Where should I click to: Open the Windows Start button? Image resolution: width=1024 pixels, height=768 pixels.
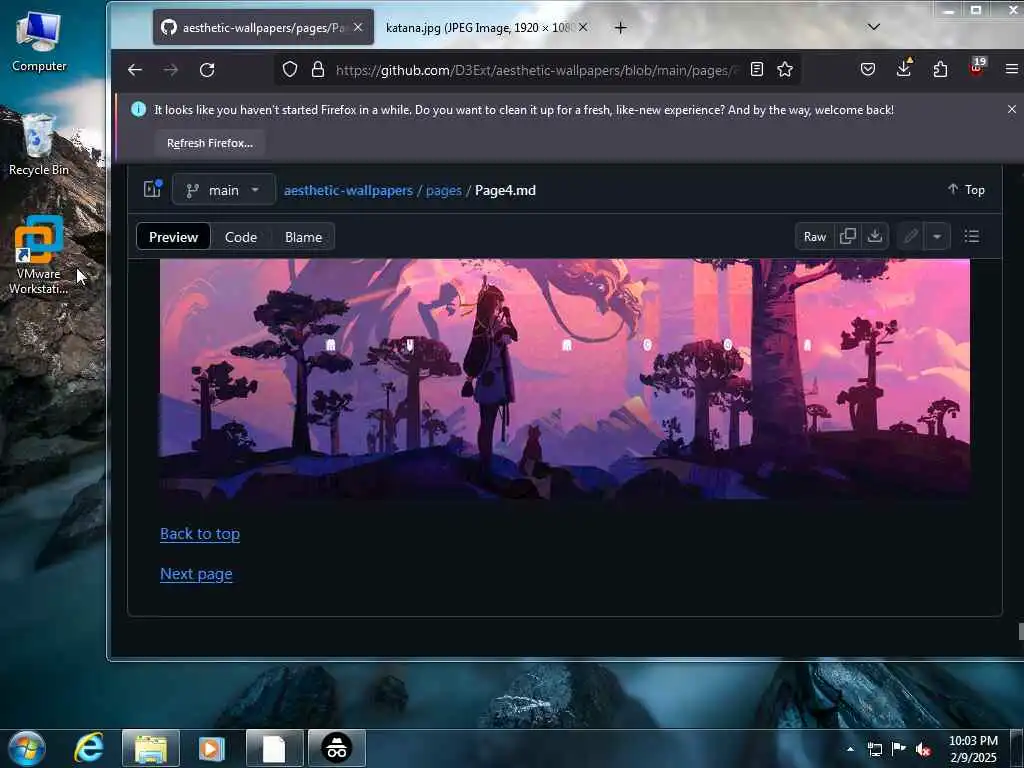[x=26, y=748]
